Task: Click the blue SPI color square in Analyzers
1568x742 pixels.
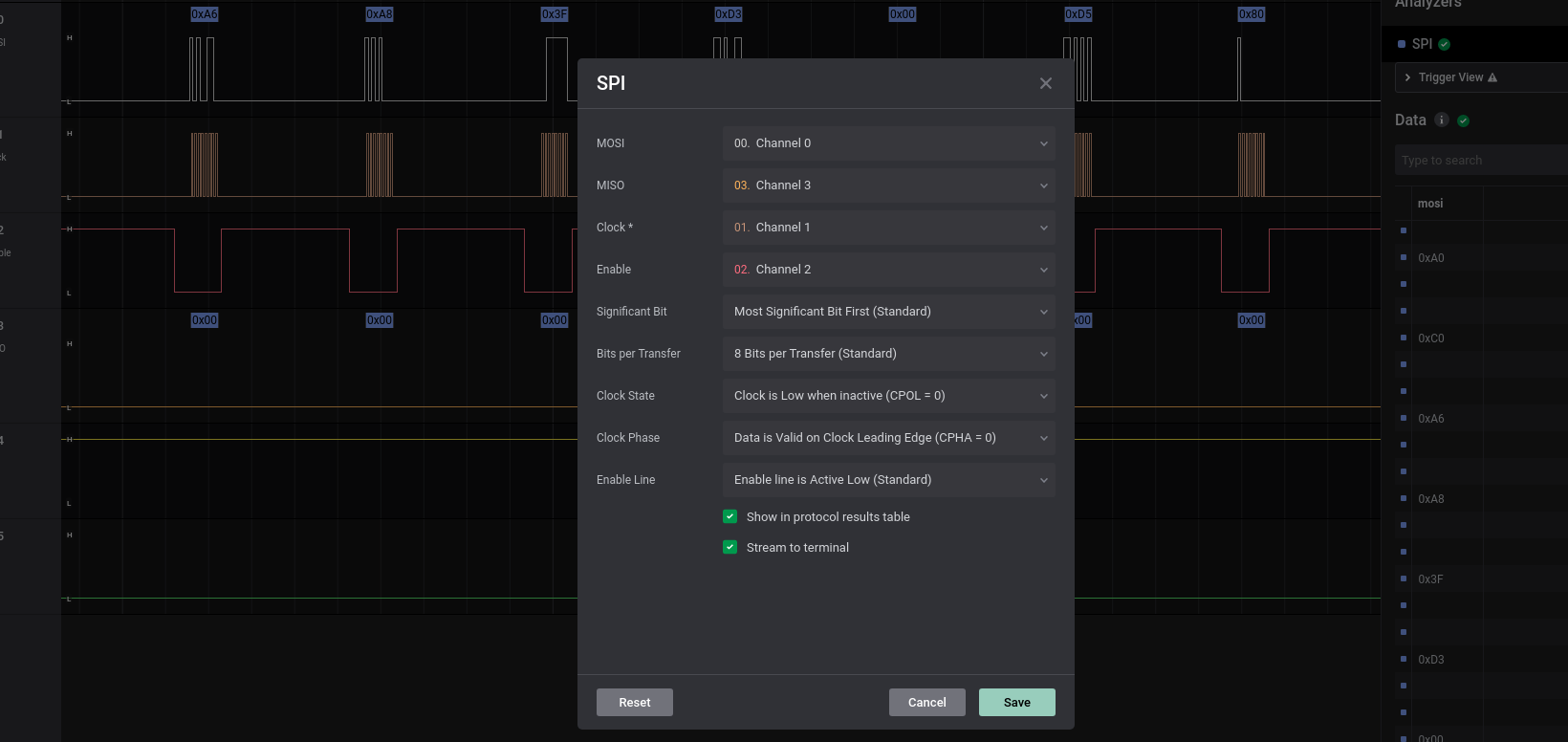Action: (x=1402, y=44)
